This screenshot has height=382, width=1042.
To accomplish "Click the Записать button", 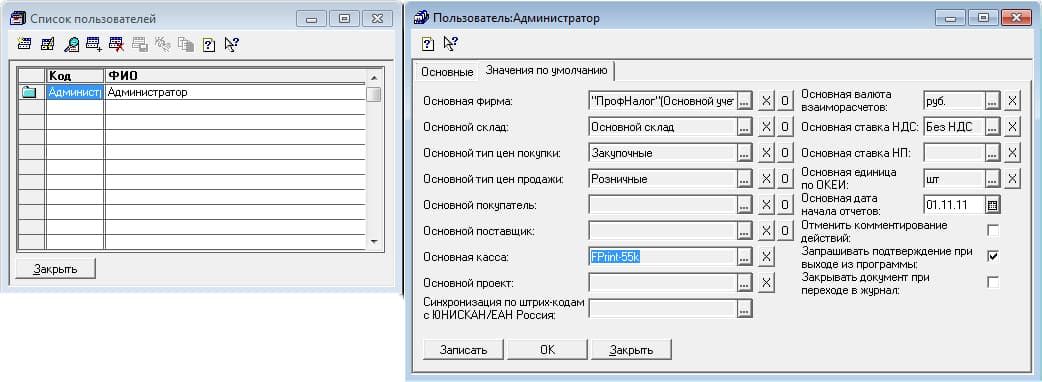I will (464, 349).
